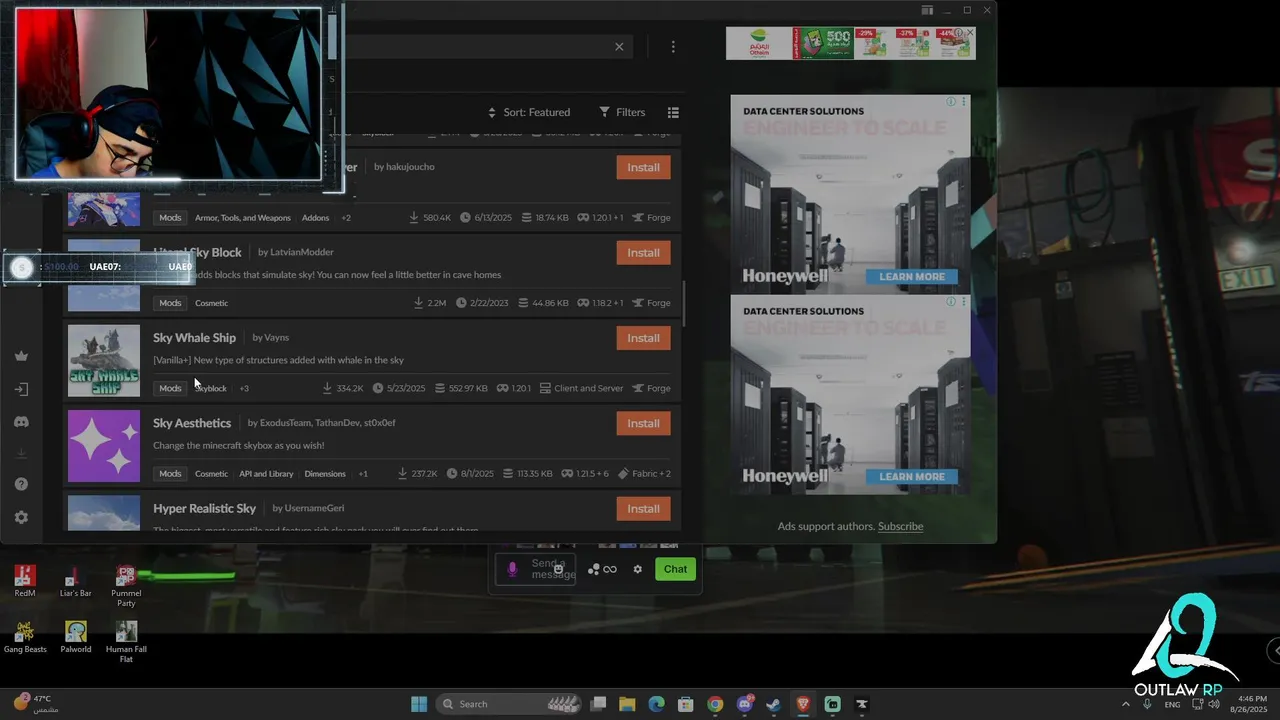
Task: Open the RedM desktop shortcut
Action: pyautogui.click(x=25, y=581)
